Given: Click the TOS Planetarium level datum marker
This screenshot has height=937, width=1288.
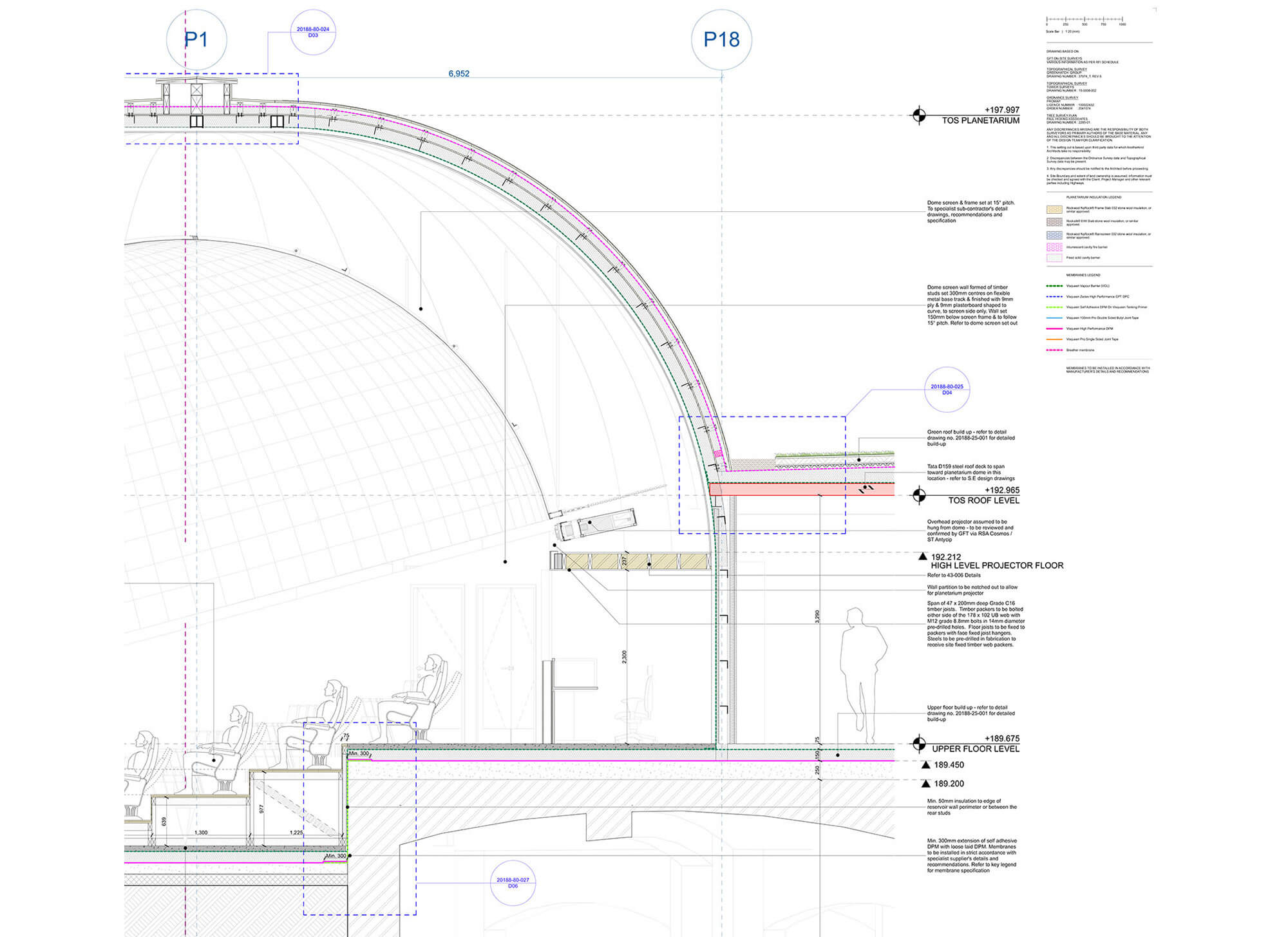Looking at the screenshot, I should pyautogui.click(x=919, y=115).
